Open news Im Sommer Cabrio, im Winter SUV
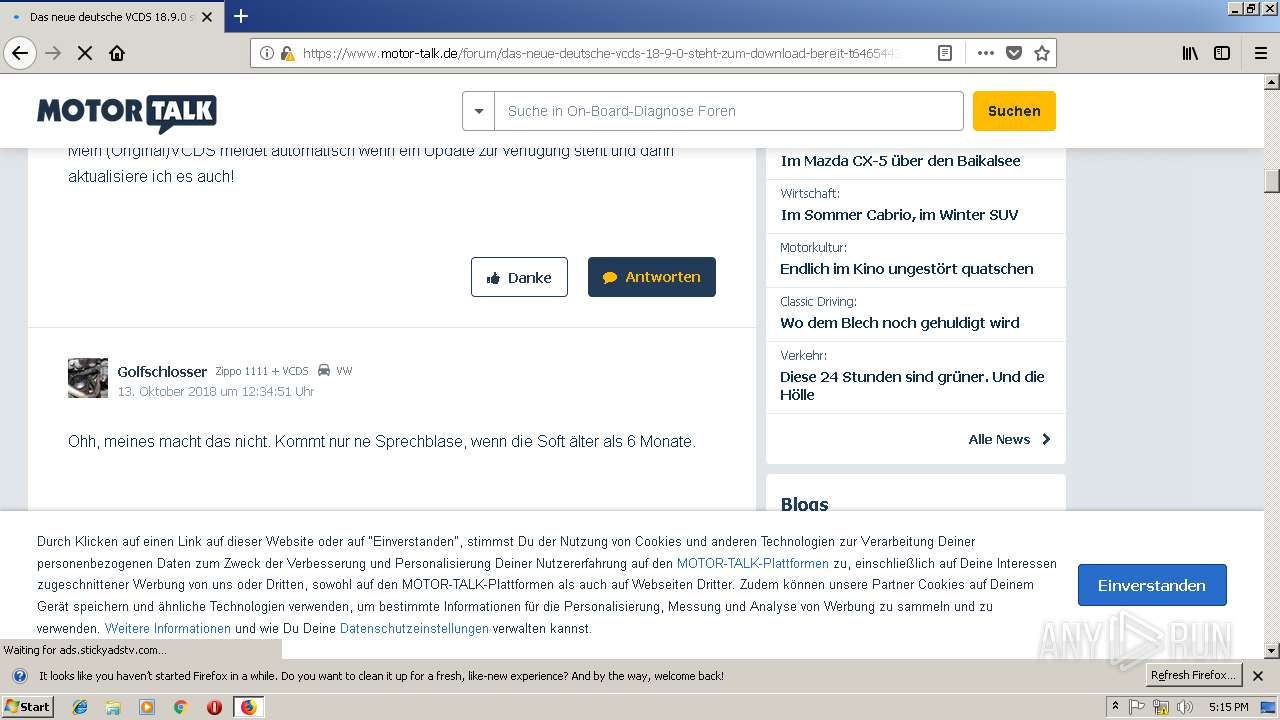This screenshot has width=1280, height=720. click(899, 215)
